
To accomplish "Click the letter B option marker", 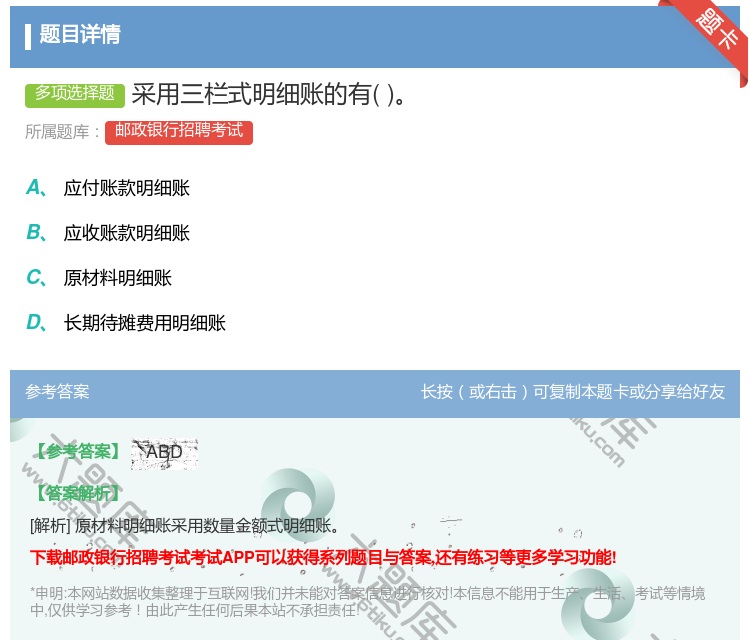I will pyautogui.click(x=36, y=233).
